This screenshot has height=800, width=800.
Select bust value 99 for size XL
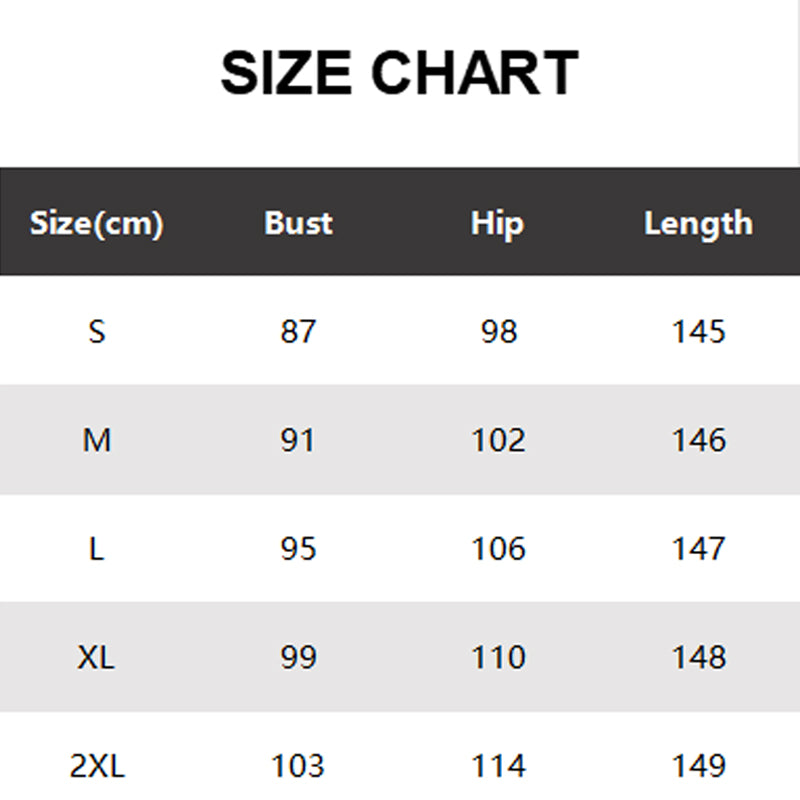click(298, 658)
